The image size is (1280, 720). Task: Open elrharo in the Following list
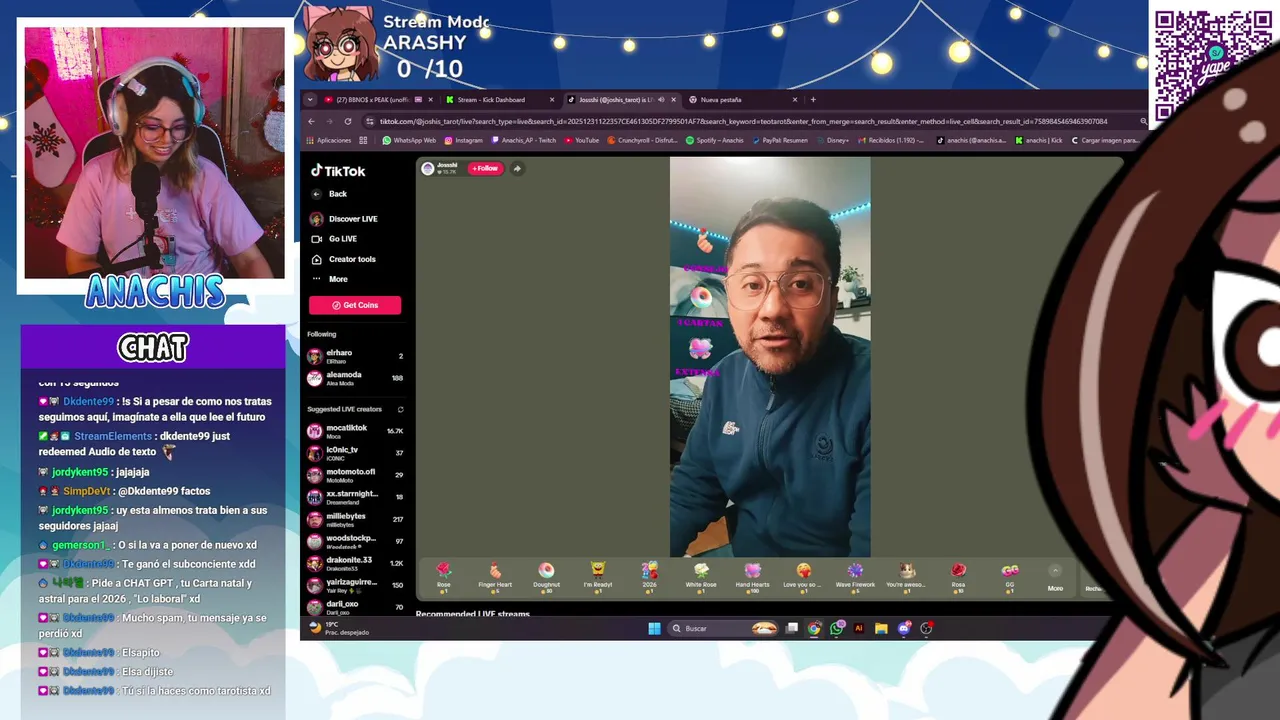(x=355, y=356)
